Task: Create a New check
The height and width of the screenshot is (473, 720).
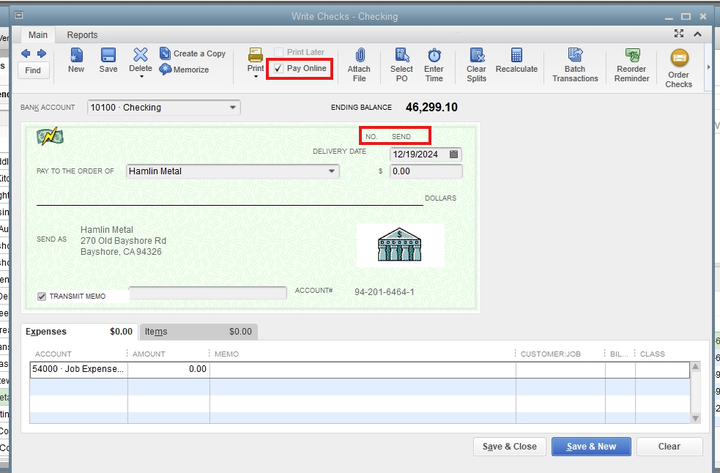Action: tap(76, 60)
